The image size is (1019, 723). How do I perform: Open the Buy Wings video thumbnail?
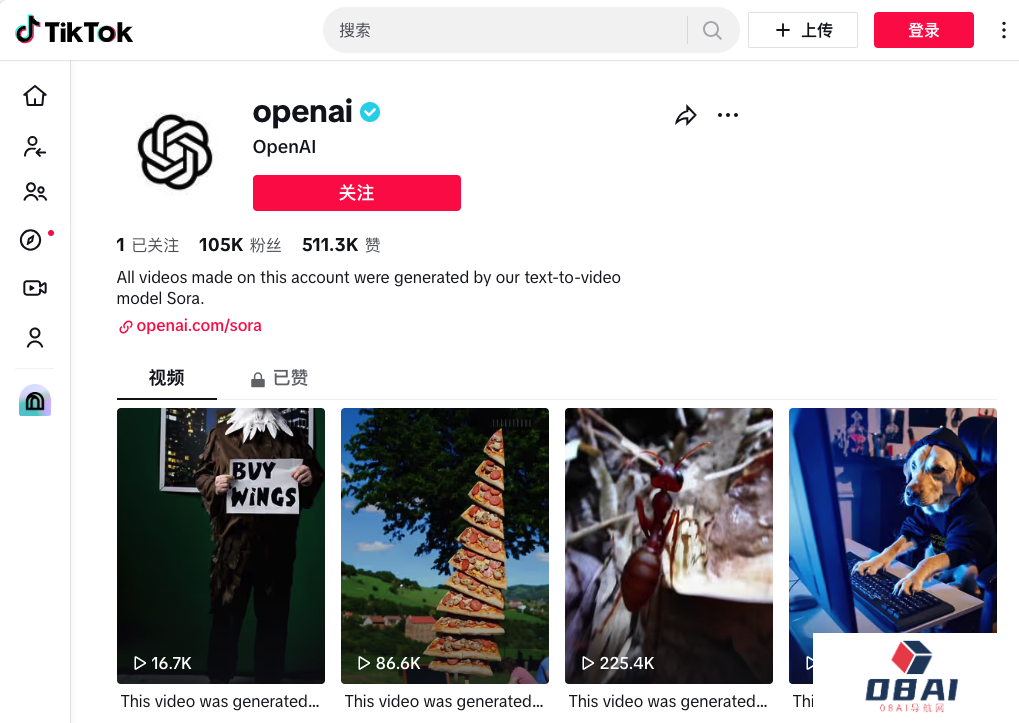click(x=221, y=546)
